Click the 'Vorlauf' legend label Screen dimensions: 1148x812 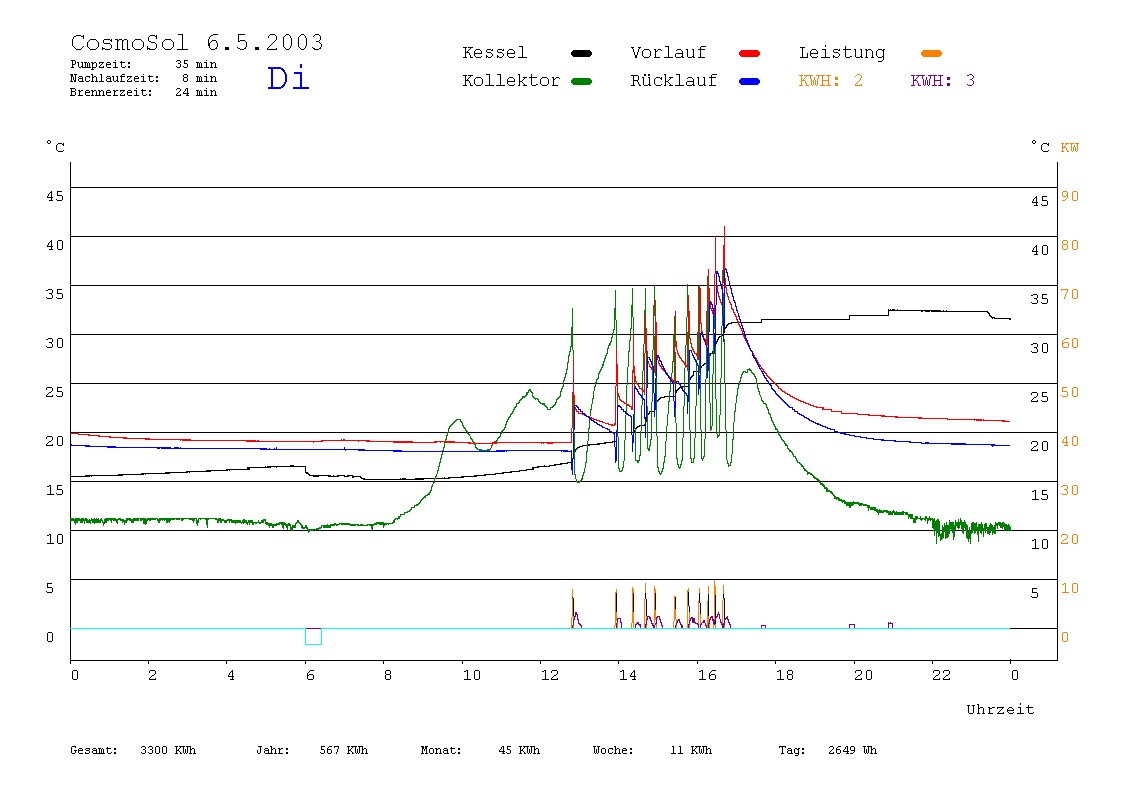click(x=668, y=53)
